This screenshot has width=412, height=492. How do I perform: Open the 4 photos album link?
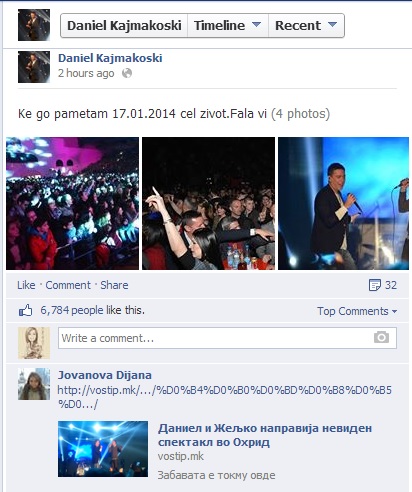click(x=300, y=114)
